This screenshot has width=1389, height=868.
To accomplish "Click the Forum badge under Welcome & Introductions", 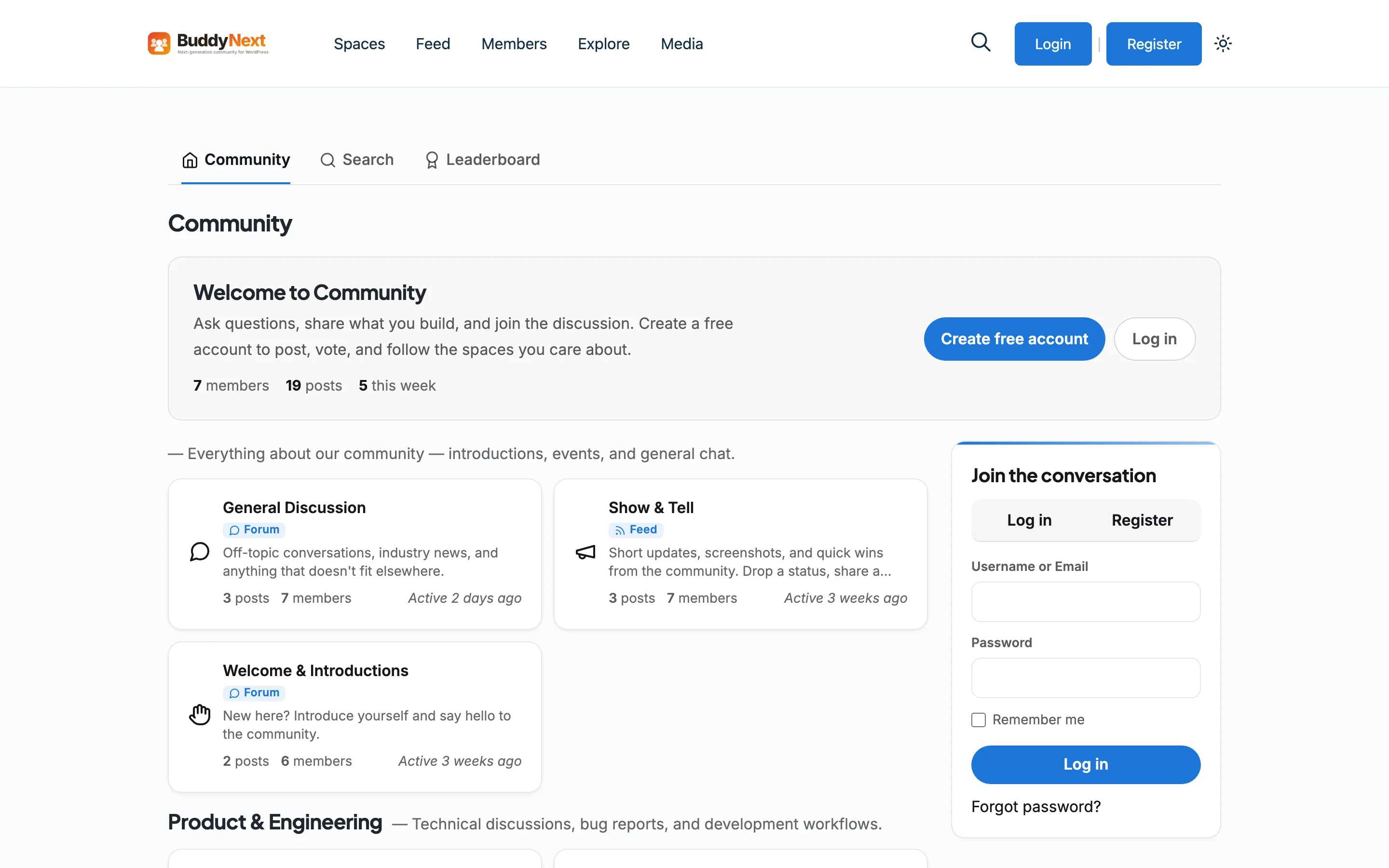I will [x=254, y=692].
